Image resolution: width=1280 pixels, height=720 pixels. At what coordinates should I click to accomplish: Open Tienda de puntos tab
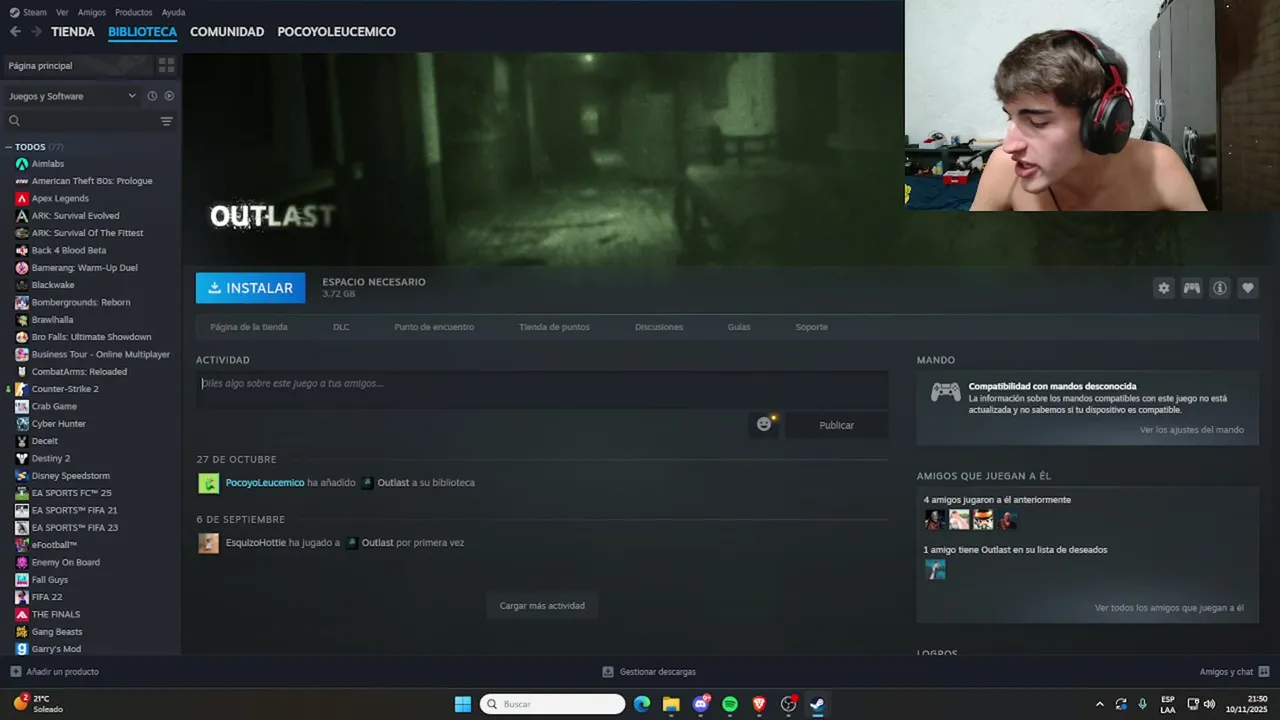point(554,327)
